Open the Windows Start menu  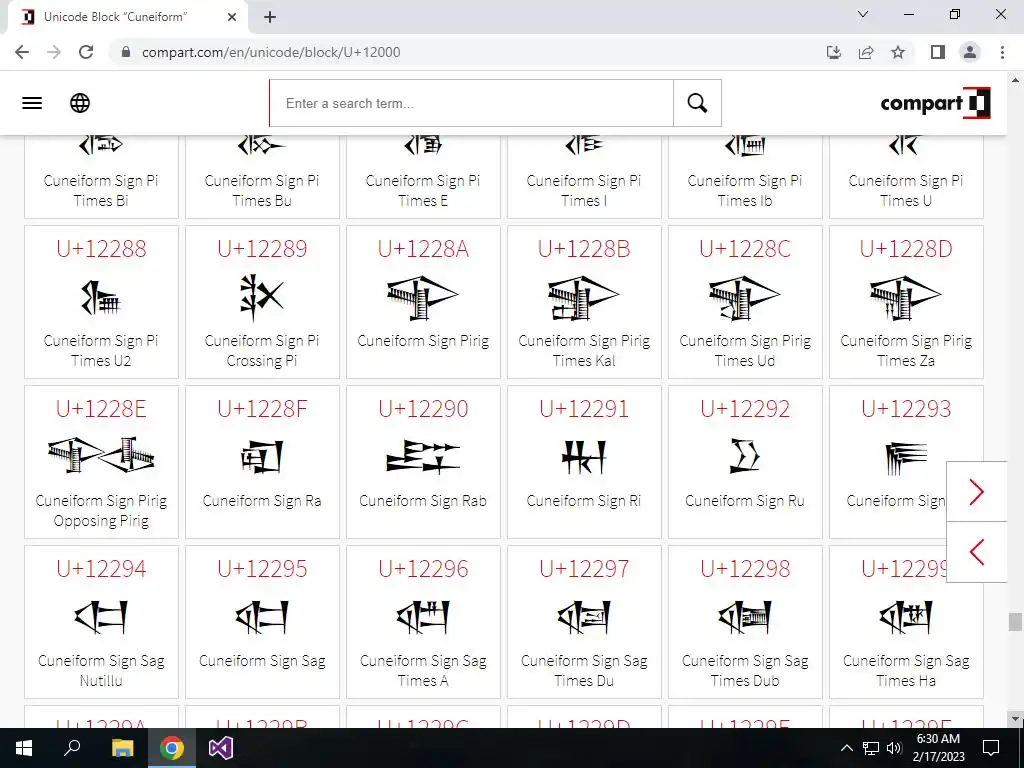pyautogui.click(x=24, y=748)
